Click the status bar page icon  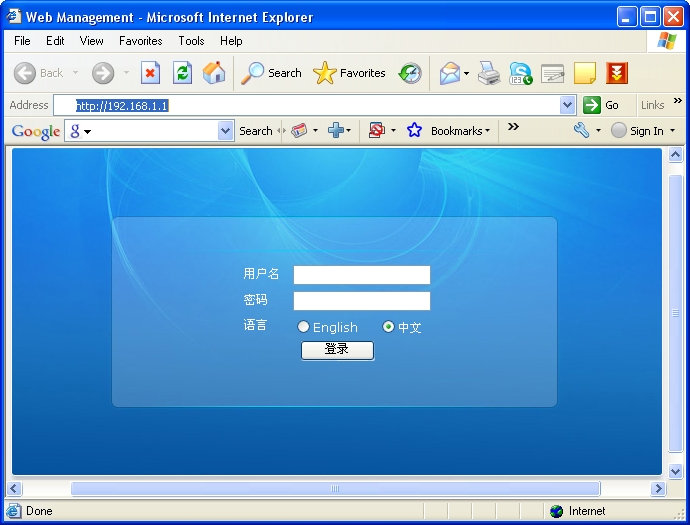(14, 510)
